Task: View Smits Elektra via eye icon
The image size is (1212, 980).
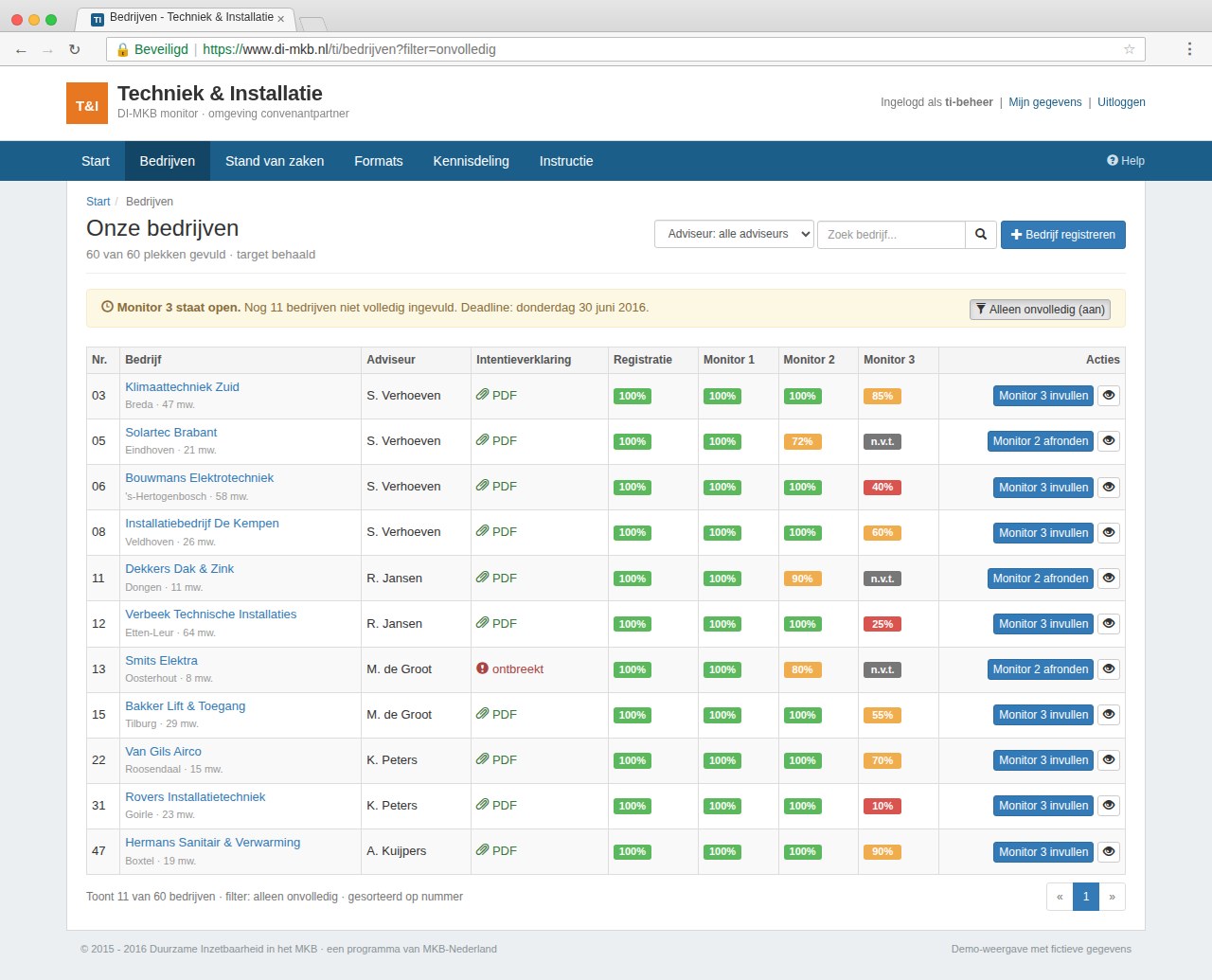Action: click(1108, 669)
